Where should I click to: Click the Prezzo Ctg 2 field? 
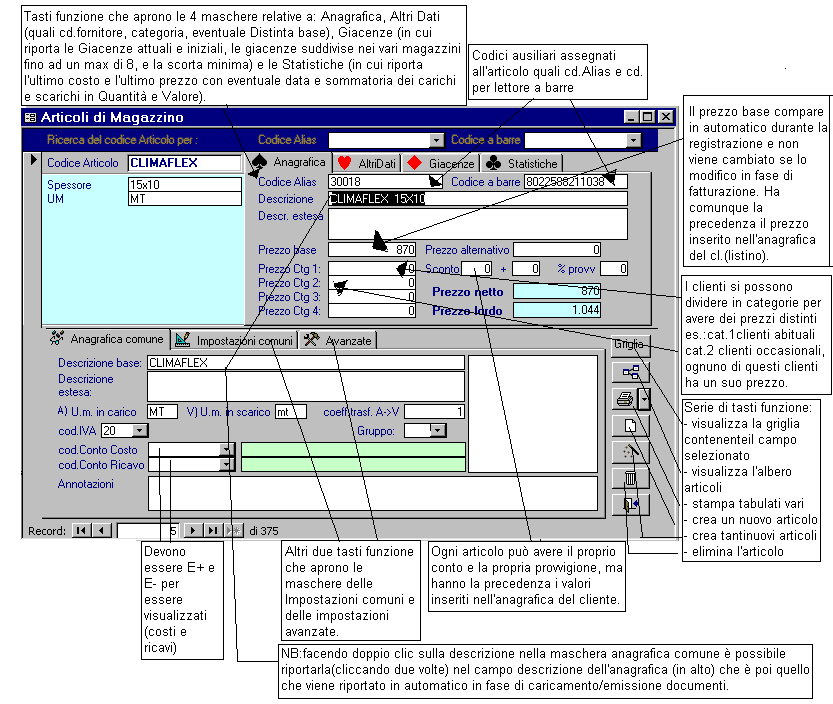click(372, 283)
